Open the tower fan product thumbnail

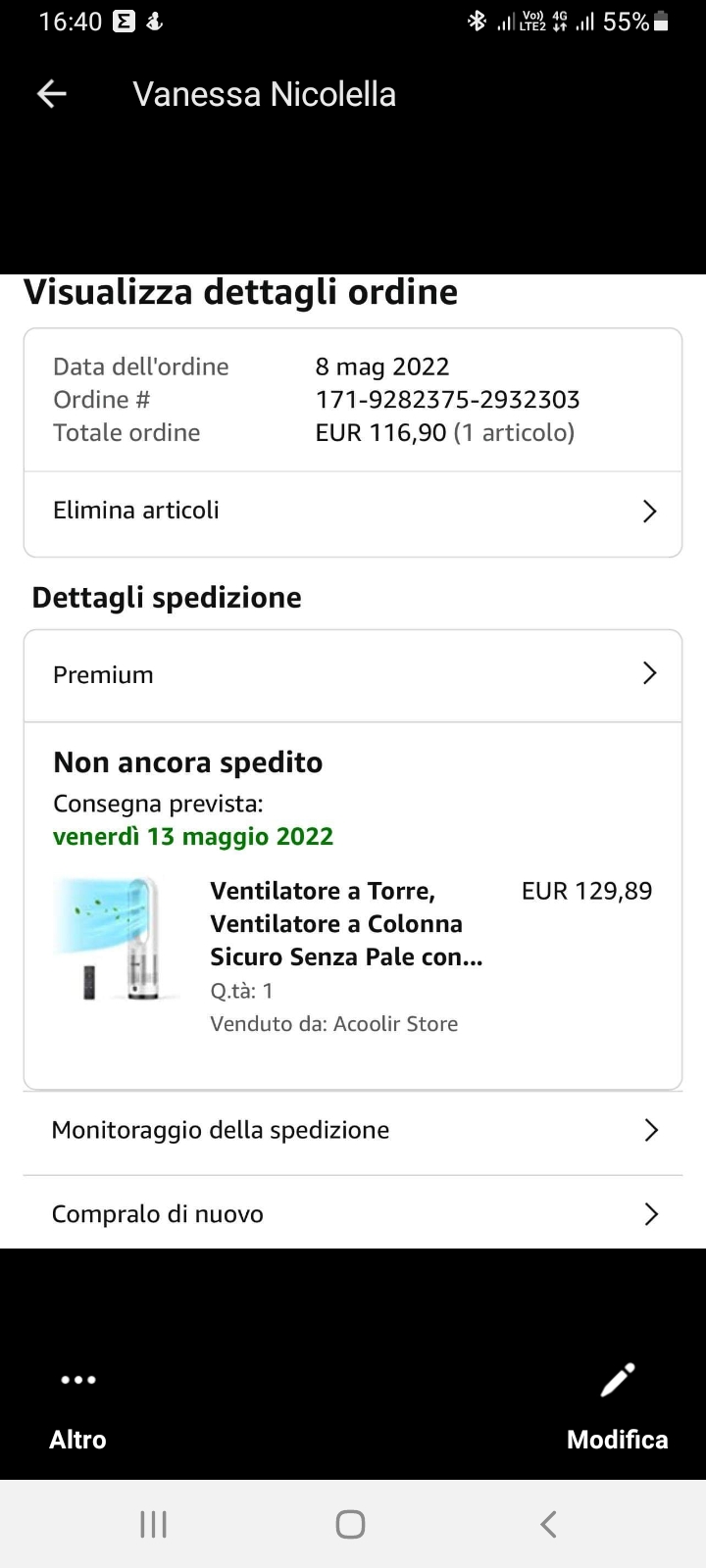[116, 939]
